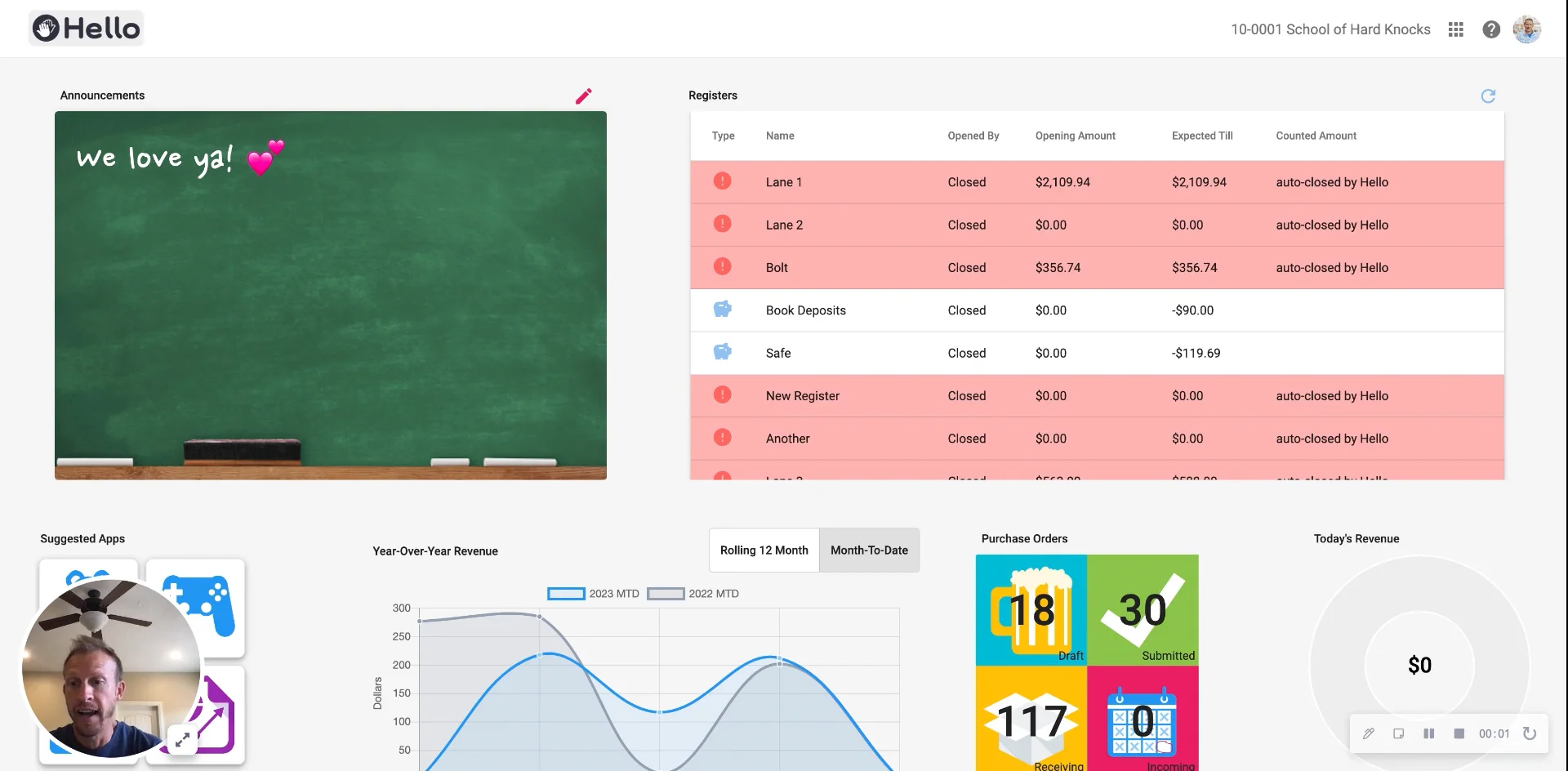
Task: Open the Draft purchase orders tile
Action: point(1031,610)
